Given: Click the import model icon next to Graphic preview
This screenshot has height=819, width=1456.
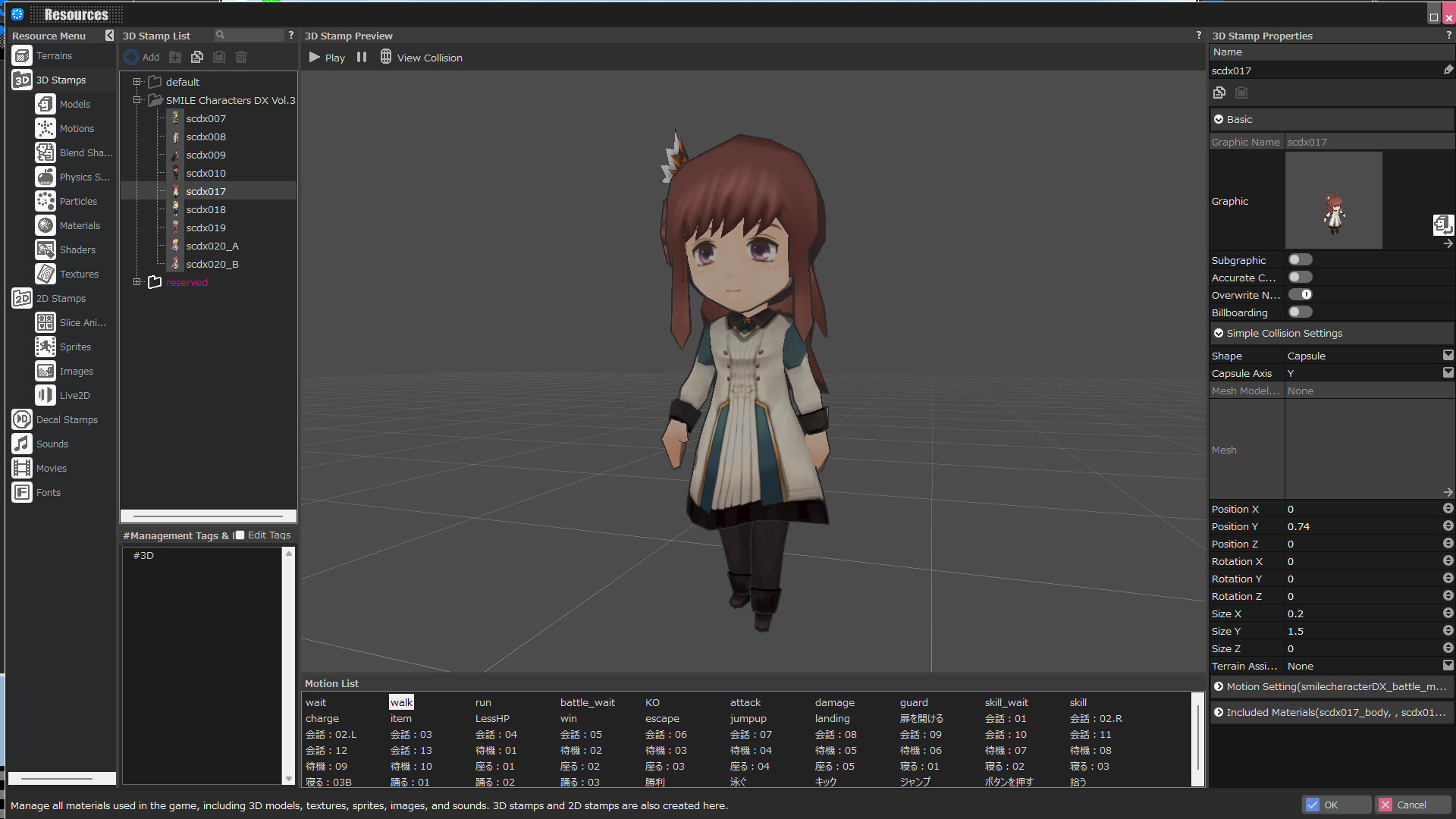Looking at the screenshot, I should [x=1442, y=224].
